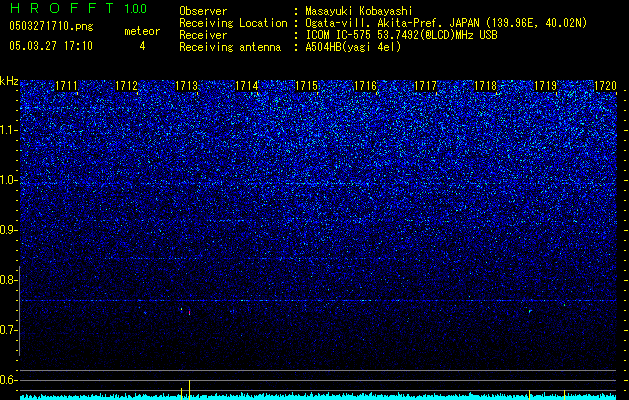Select the receiver text ICOM IC-575 53.7492 MHz
Image resolution: width=629 pixels, height=400 pixels.
(x=401, y=35)
